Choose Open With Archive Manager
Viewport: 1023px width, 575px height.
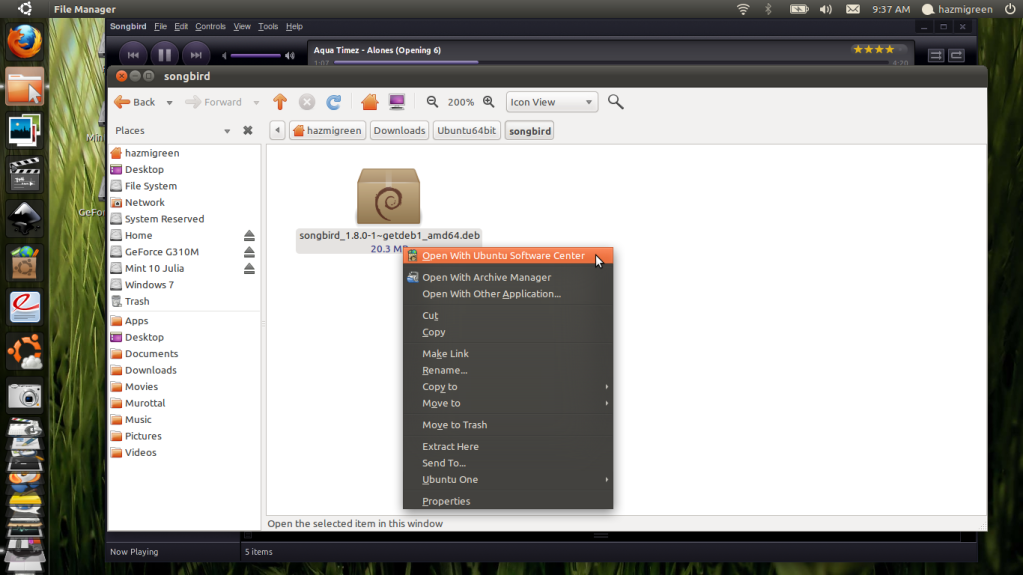click(508, 277)
